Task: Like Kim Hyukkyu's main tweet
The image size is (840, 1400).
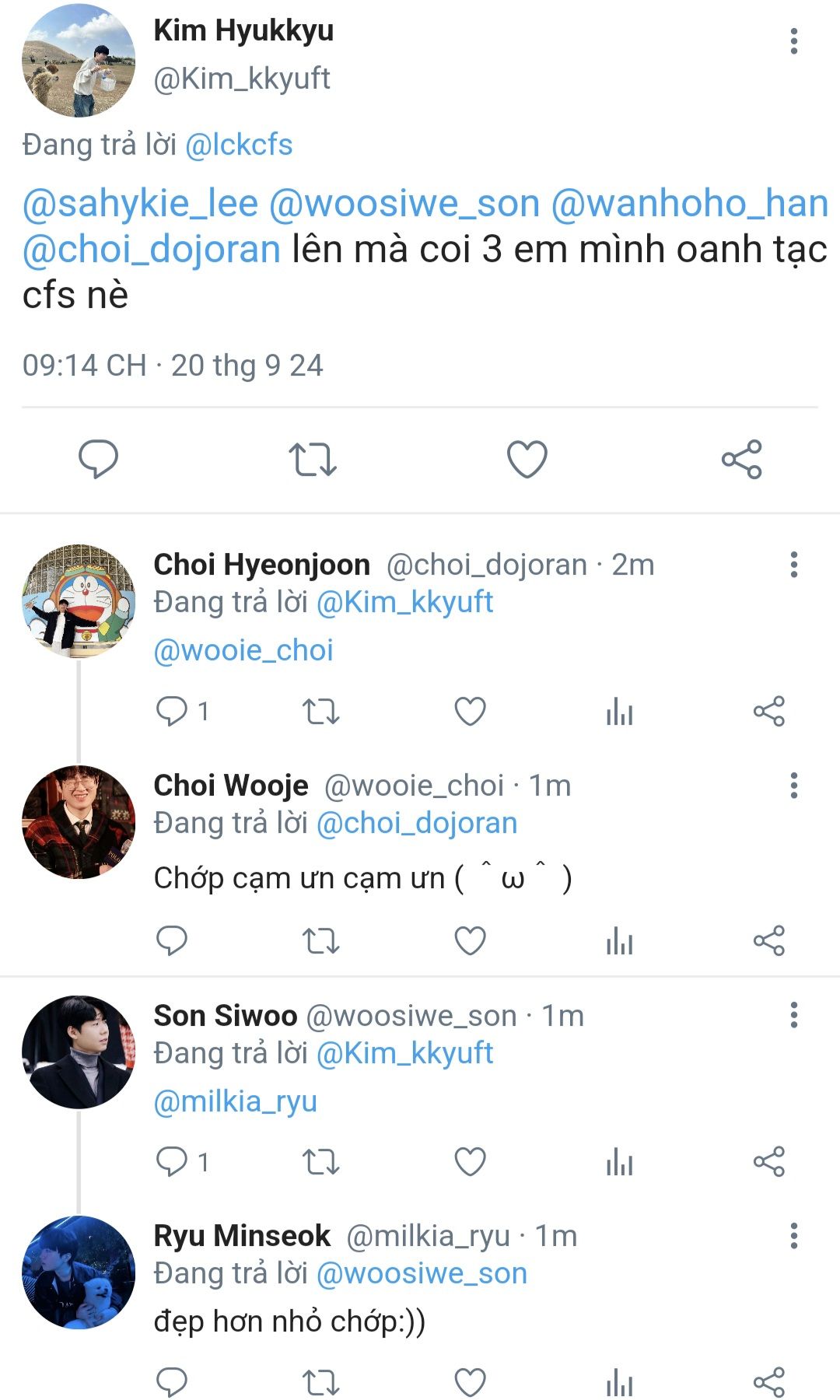Action: (527, 459)
